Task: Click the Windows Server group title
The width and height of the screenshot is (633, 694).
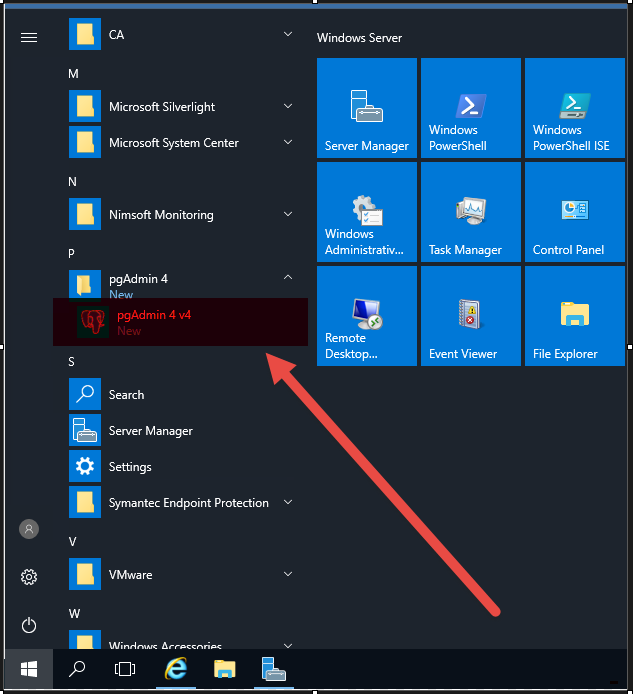Action: [359, 38]
